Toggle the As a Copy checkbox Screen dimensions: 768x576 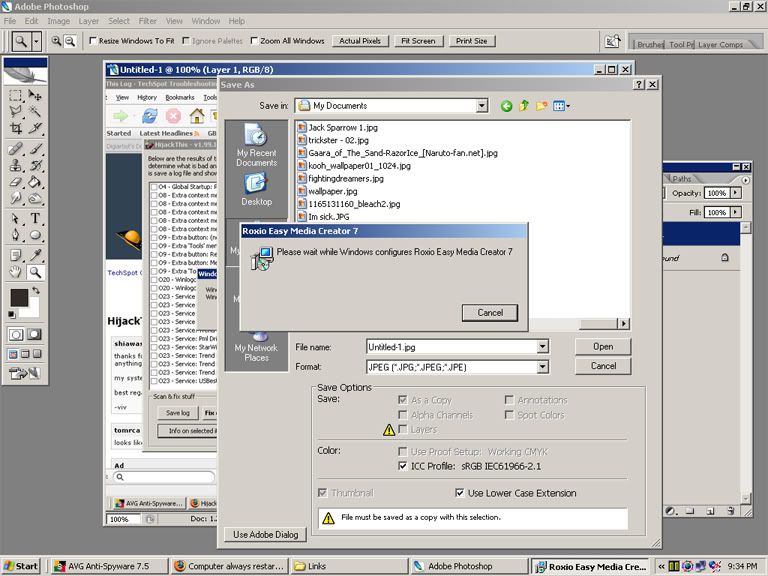tap(403, 400)
